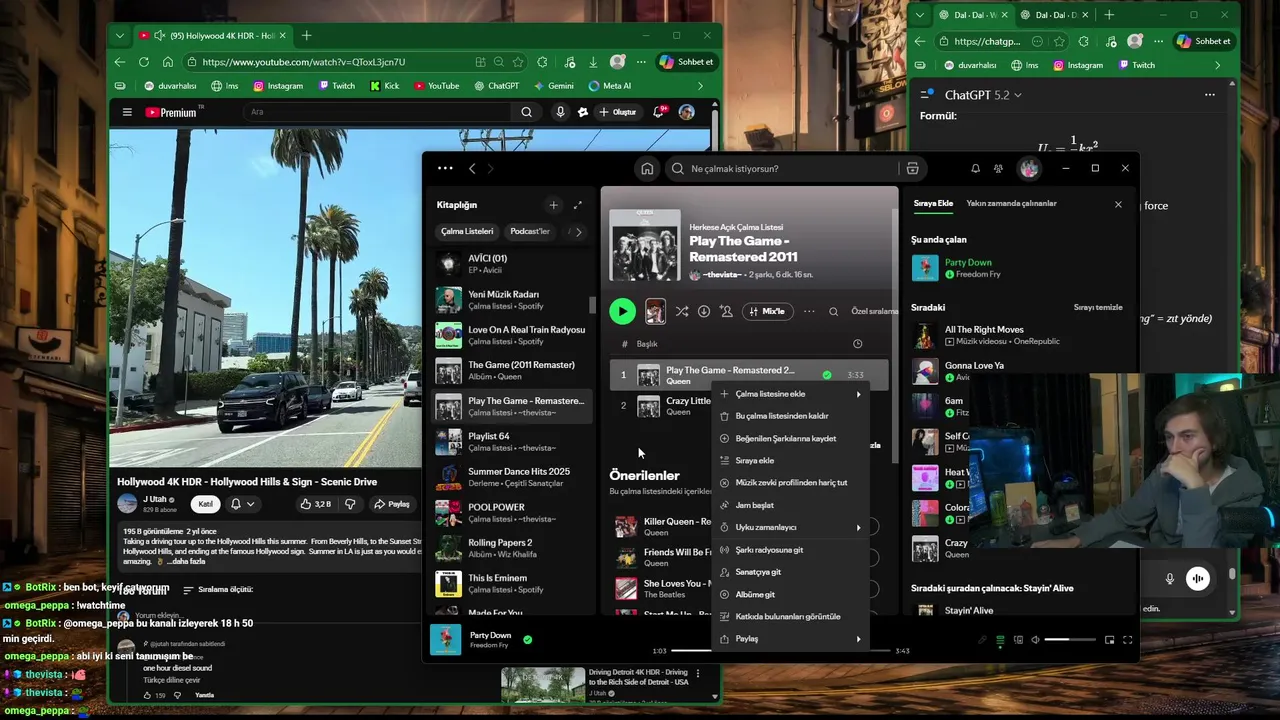
Task: Unmute the YouTube tab speaker icon
Action: (x=159, y=36)
